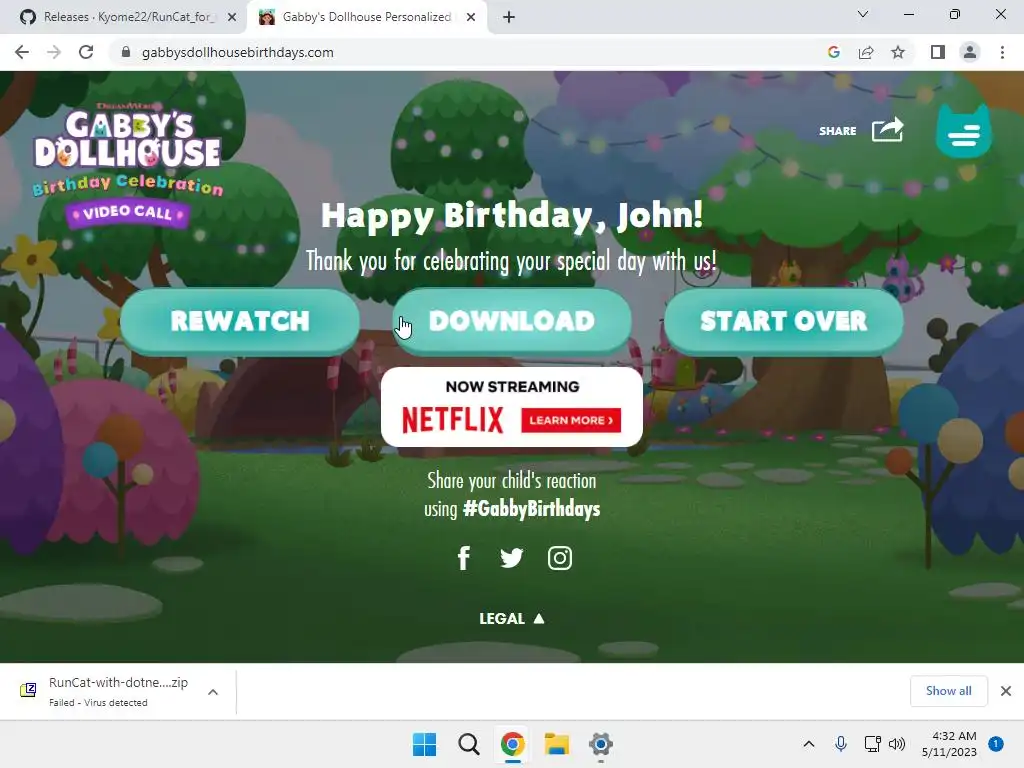Close the Releases GitHub tab
This screenshot has width=1024, height=768.
(232, 17)
